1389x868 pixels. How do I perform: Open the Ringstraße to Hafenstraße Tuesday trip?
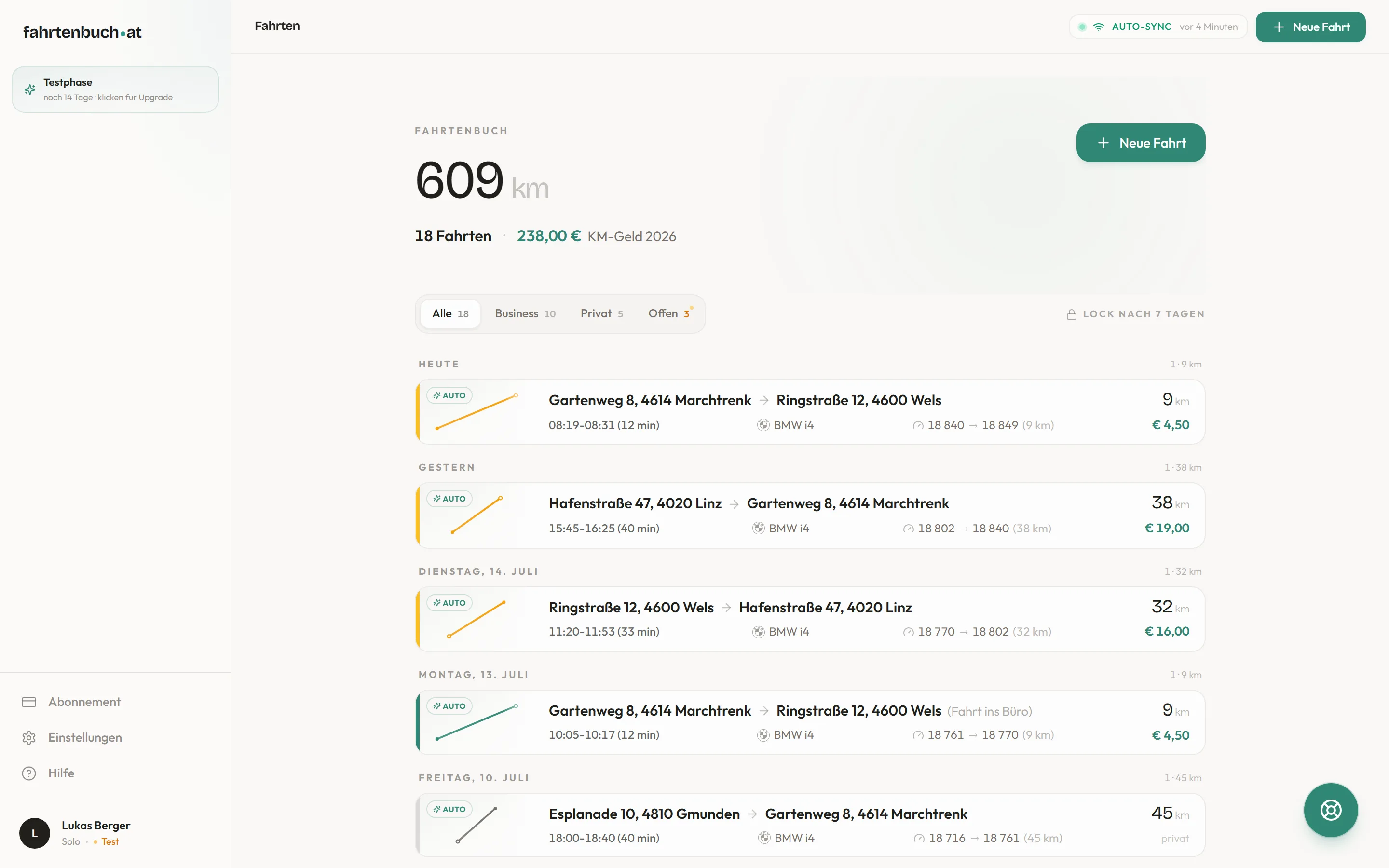point(809,619)
